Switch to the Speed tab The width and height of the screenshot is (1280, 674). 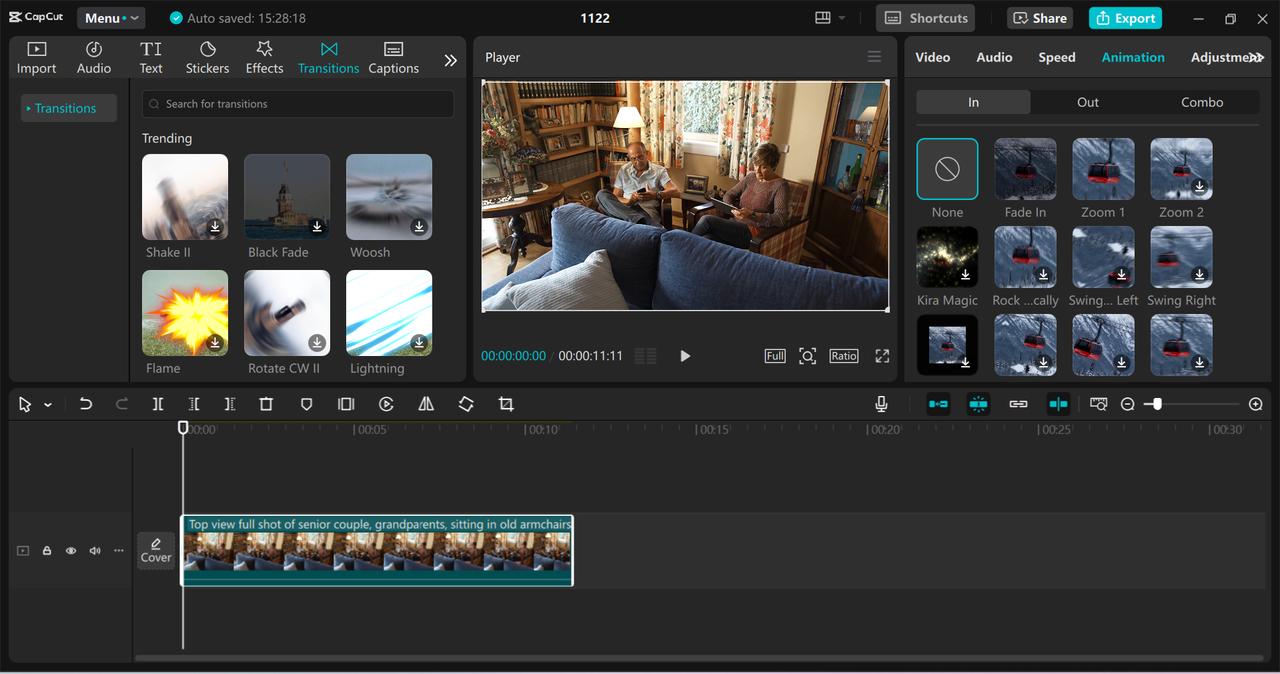pyautogui.click(x=1057, y=57)
